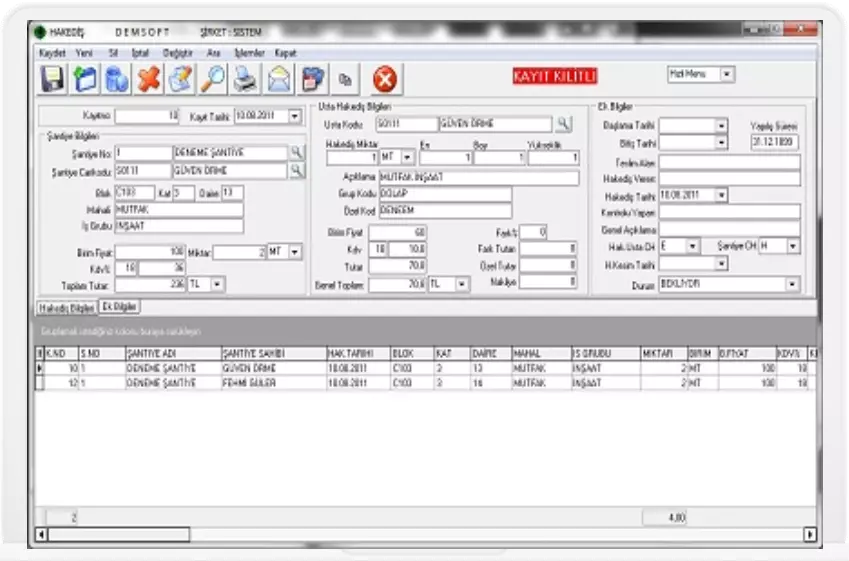The width and height of the screenshot is (849, 561).
Task: Click lookup icon beside Usta Kodu field
Action: (563, 124)
